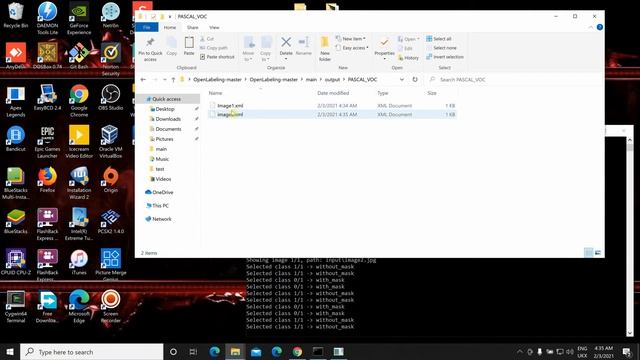
Task: Select Quick access in navigation pane
Action: [167, 99]
